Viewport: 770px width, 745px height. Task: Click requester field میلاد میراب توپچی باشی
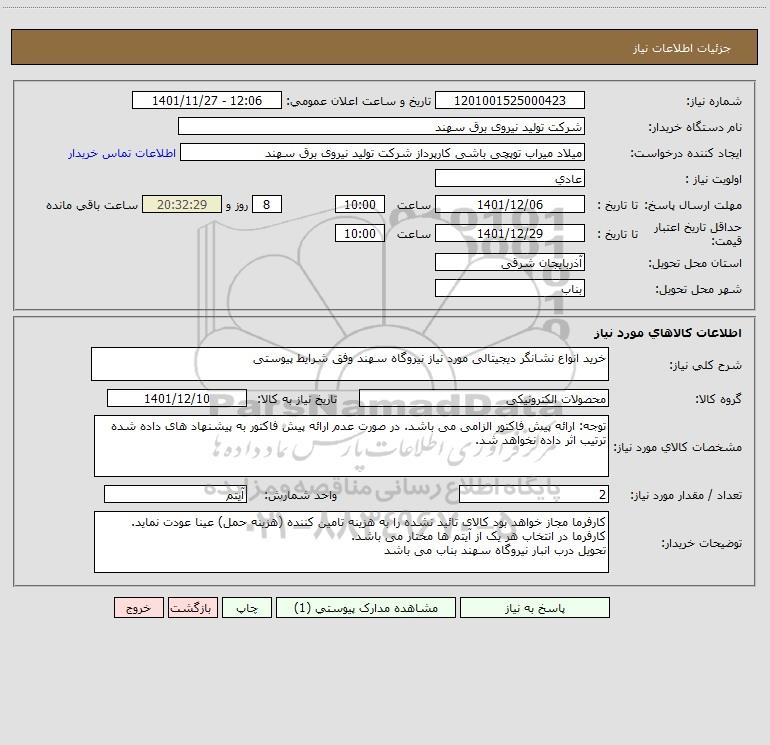coord(383,152)
